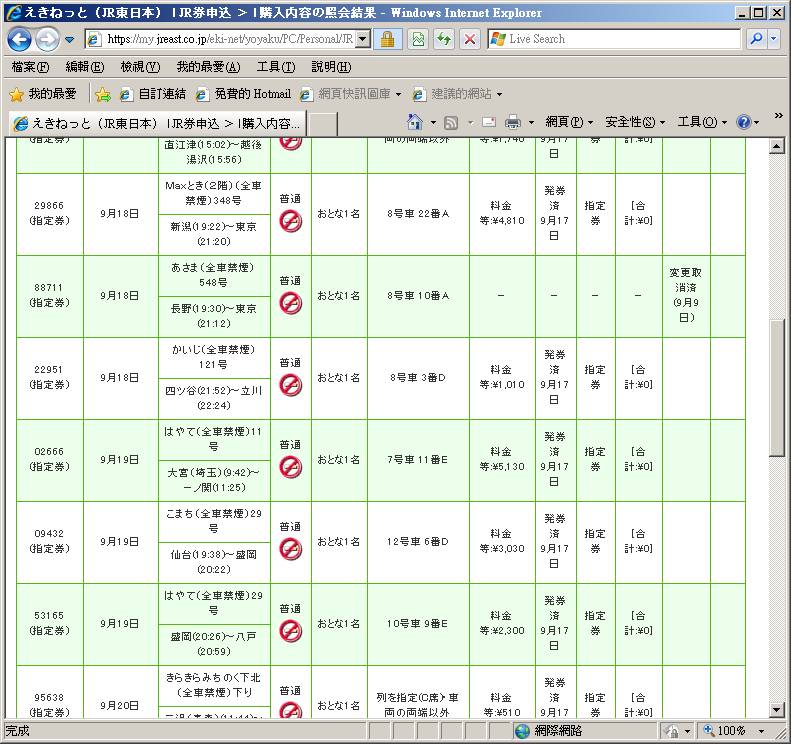Click reservation number 29866

tap(49, 206)
